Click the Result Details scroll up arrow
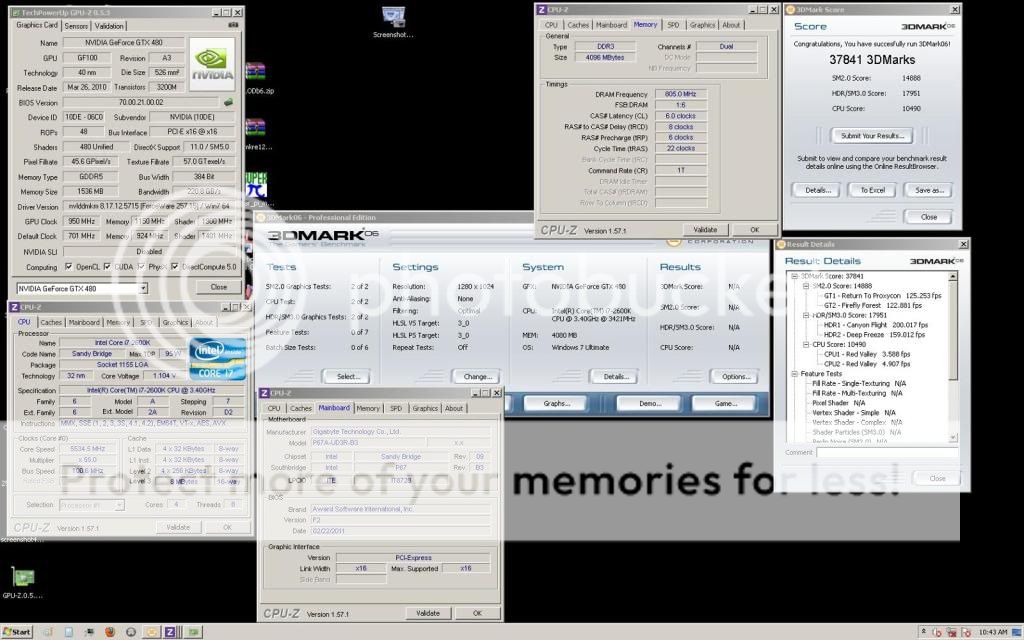 [x=953, y=277]
